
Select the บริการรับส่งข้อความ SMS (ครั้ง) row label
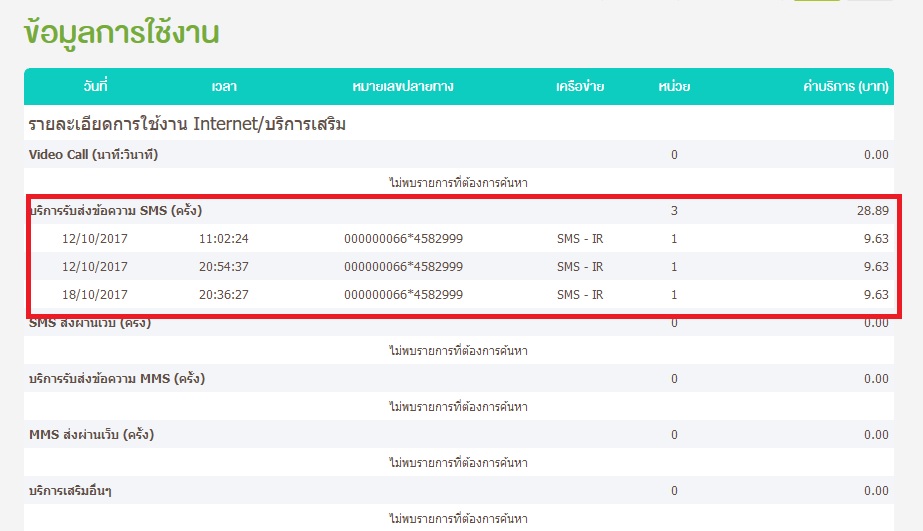[115, 210]
